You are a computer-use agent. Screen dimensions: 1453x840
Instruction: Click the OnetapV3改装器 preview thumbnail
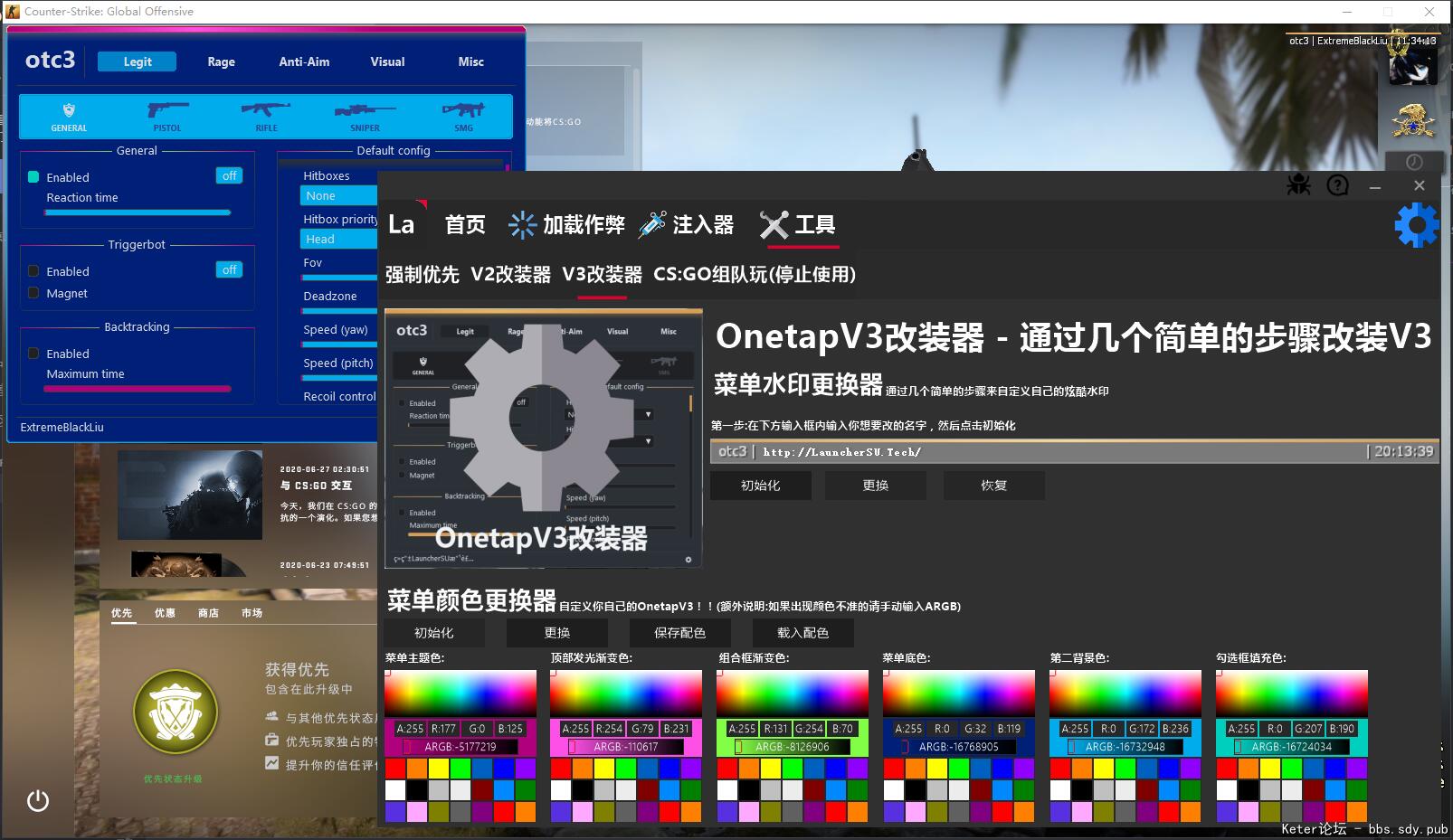[544, 439]
